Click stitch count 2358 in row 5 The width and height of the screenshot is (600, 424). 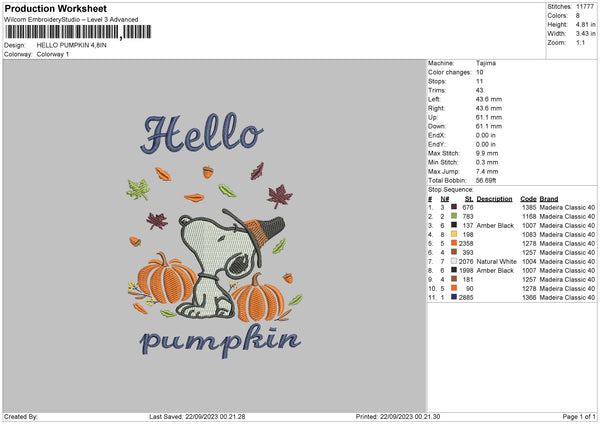[466, 243]
